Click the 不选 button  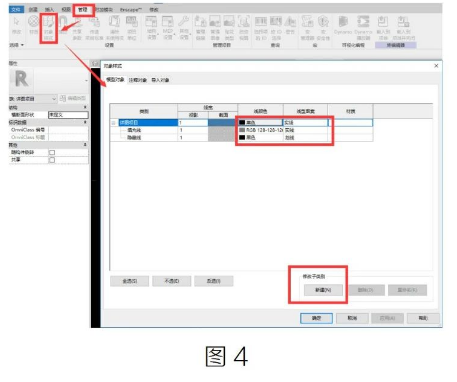click(172, 281)
